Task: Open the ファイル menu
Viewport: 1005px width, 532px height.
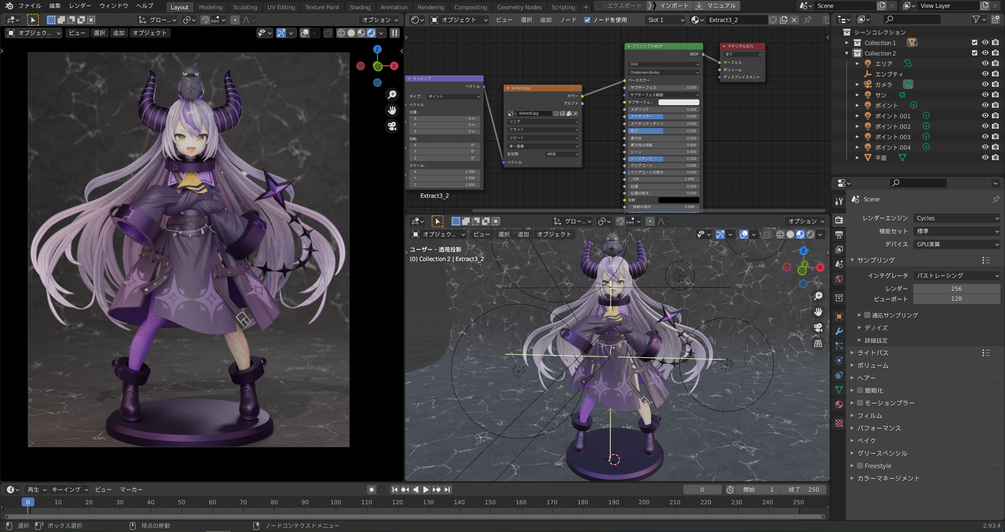Action: 29,6
